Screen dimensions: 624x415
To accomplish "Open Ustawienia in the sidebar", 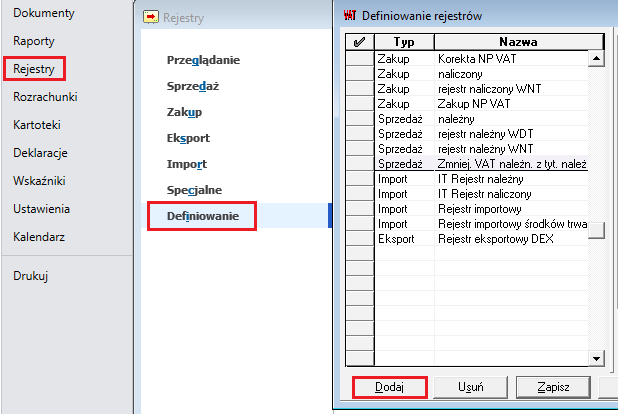I will [x=41, y=208].
